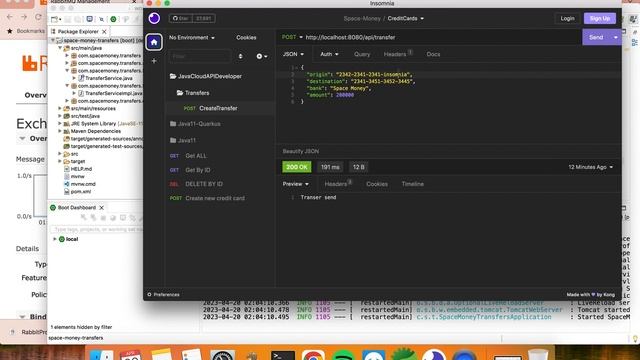Expand the Java11-Quarkus folder
The image size is (640, 360).
pyautogui.click(x=195, y=124)
